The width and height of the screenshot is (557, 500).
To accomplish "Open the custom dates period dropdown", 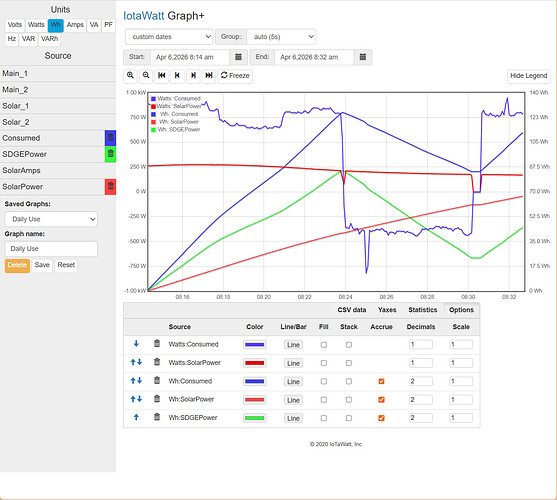I will coord(169,37).
